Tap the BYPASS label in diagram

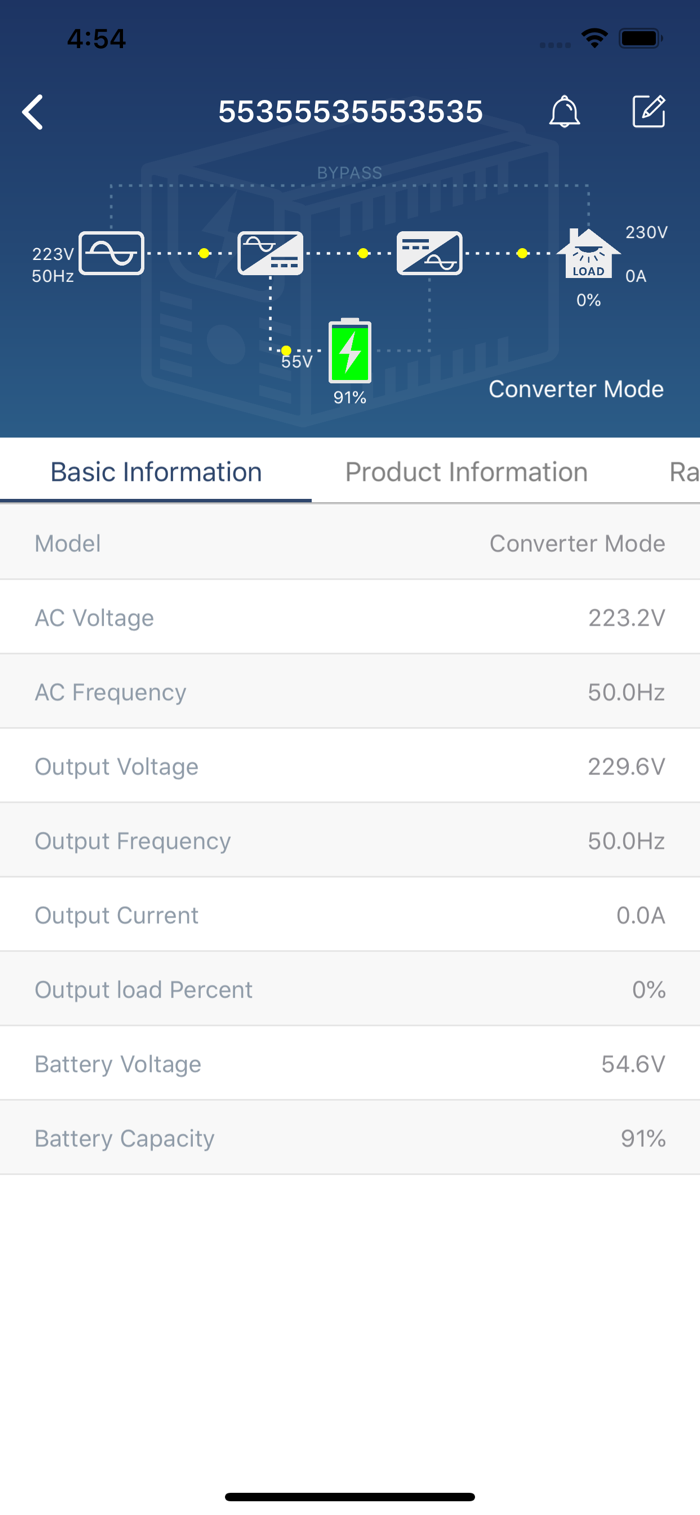click(x=349, y=173)
